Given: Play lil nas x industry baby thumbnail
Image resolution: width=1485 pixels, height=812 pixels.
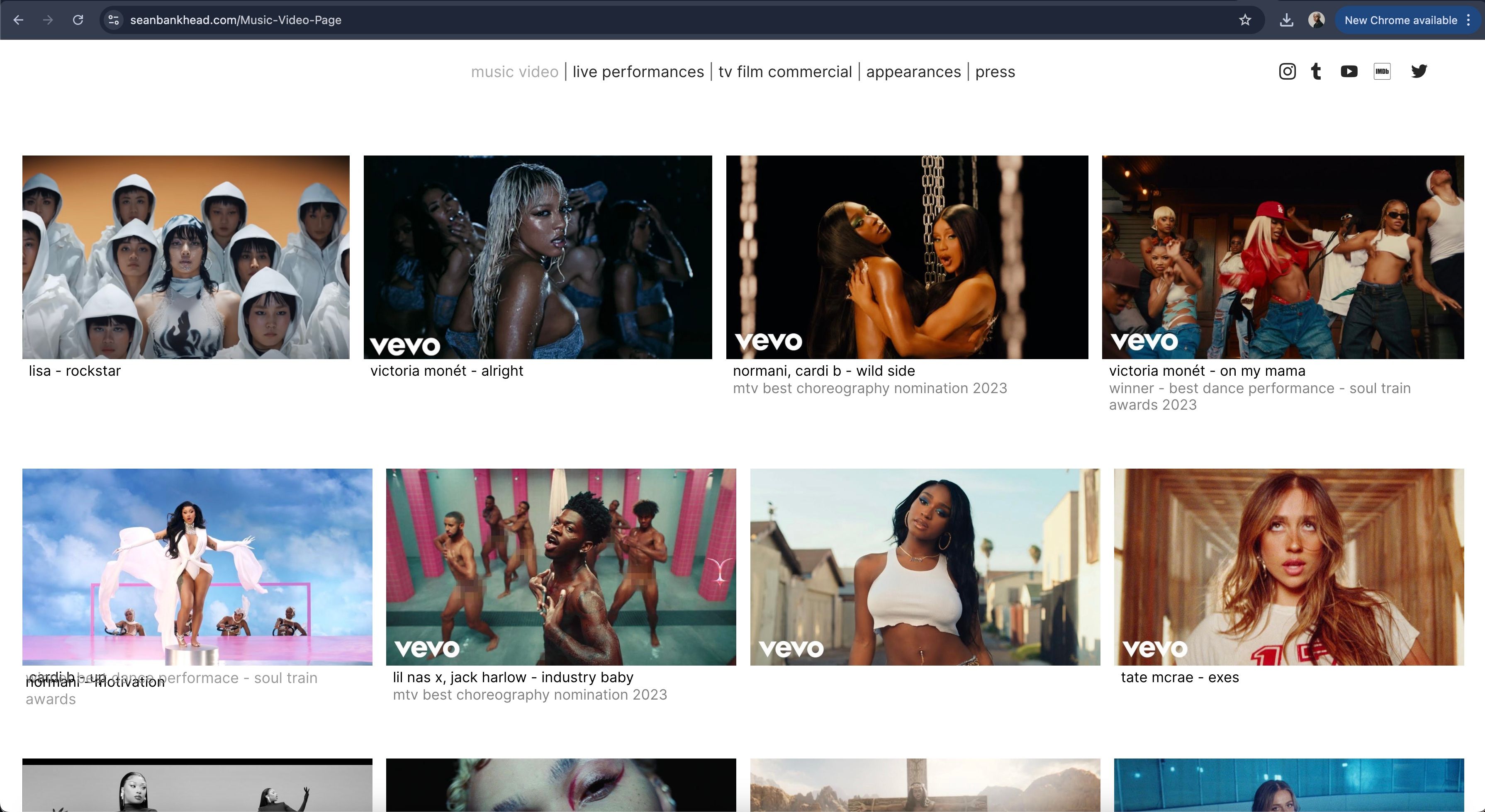Looking at the screenshot, I should (560, 566).
